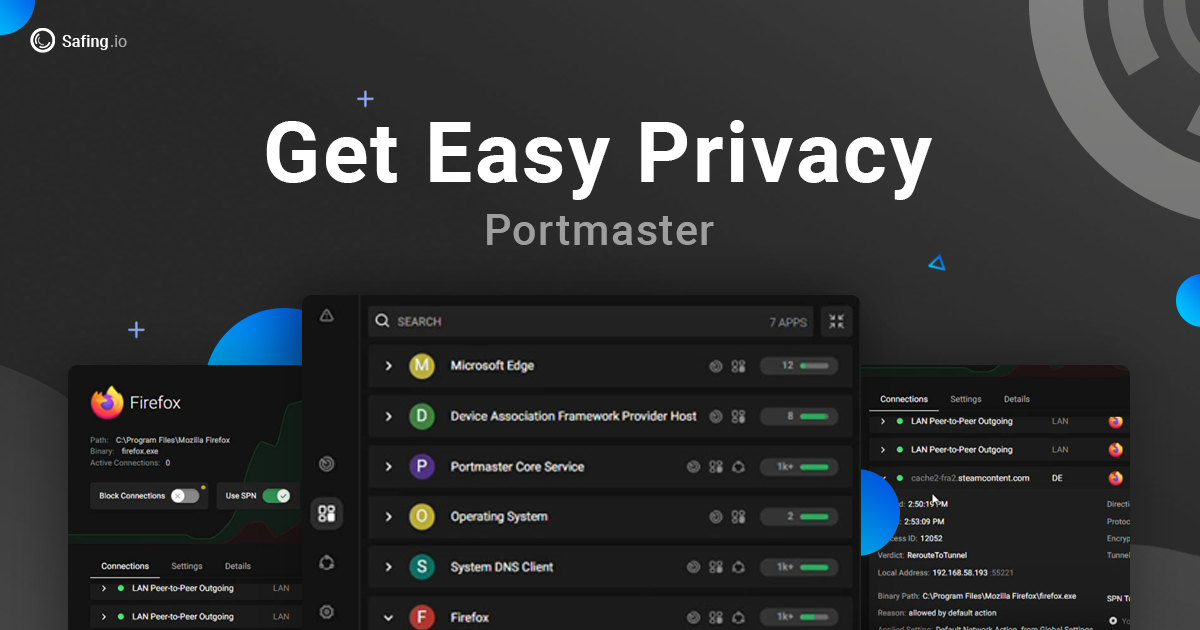Open the notifications triangle icon in the sidebar

coord(326,313)
